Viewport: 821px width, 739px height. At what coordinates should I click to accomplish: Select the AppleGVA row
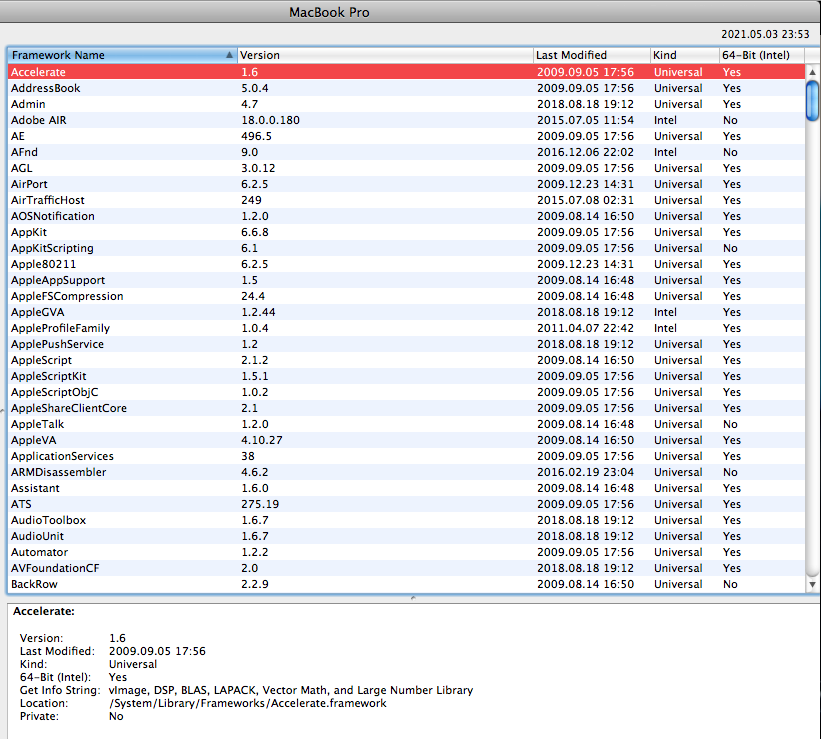[x=406, y=312]
